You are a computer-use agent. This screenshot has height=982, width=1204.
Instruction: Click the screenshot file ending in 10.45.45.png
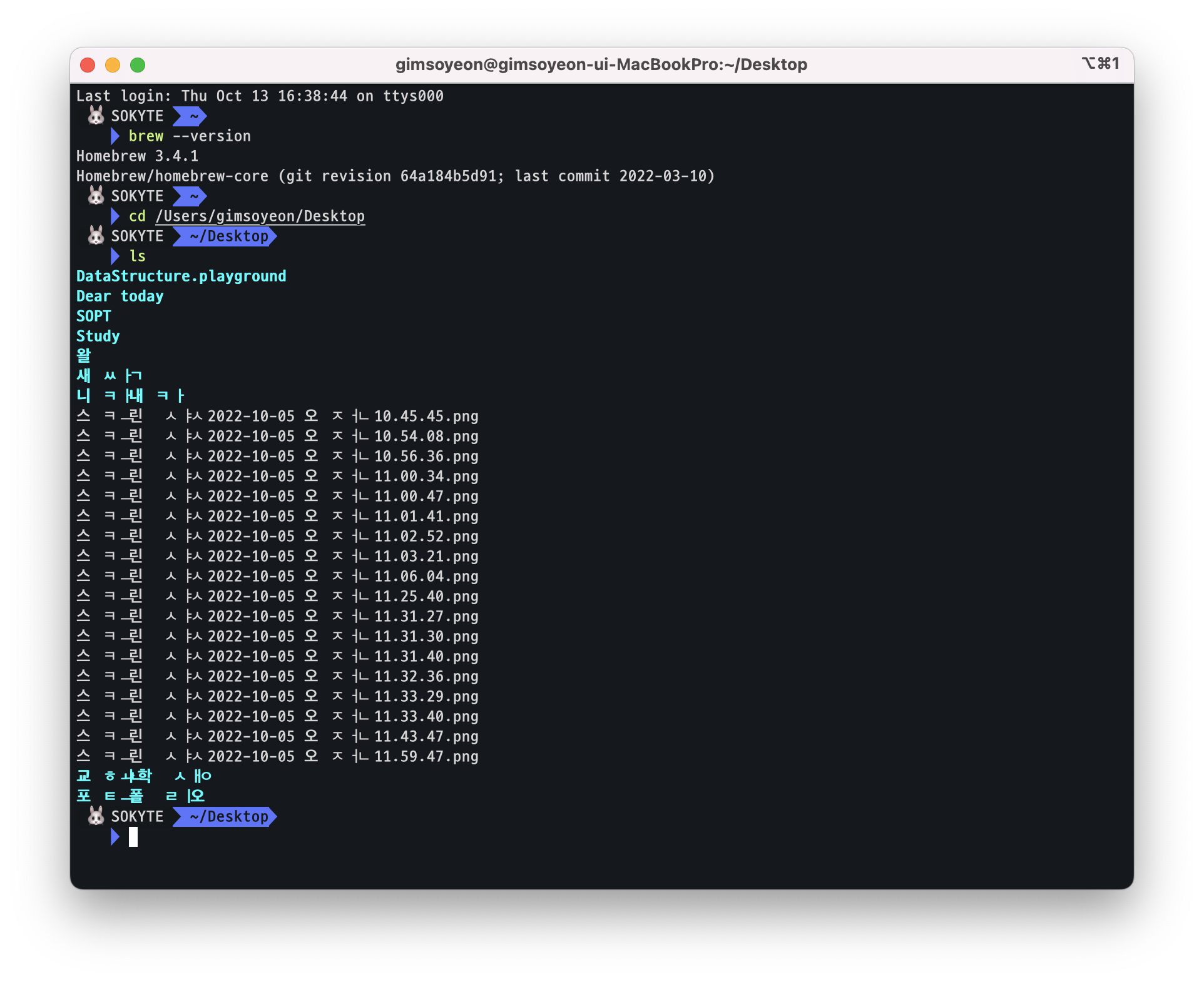(x=277, y=416)
